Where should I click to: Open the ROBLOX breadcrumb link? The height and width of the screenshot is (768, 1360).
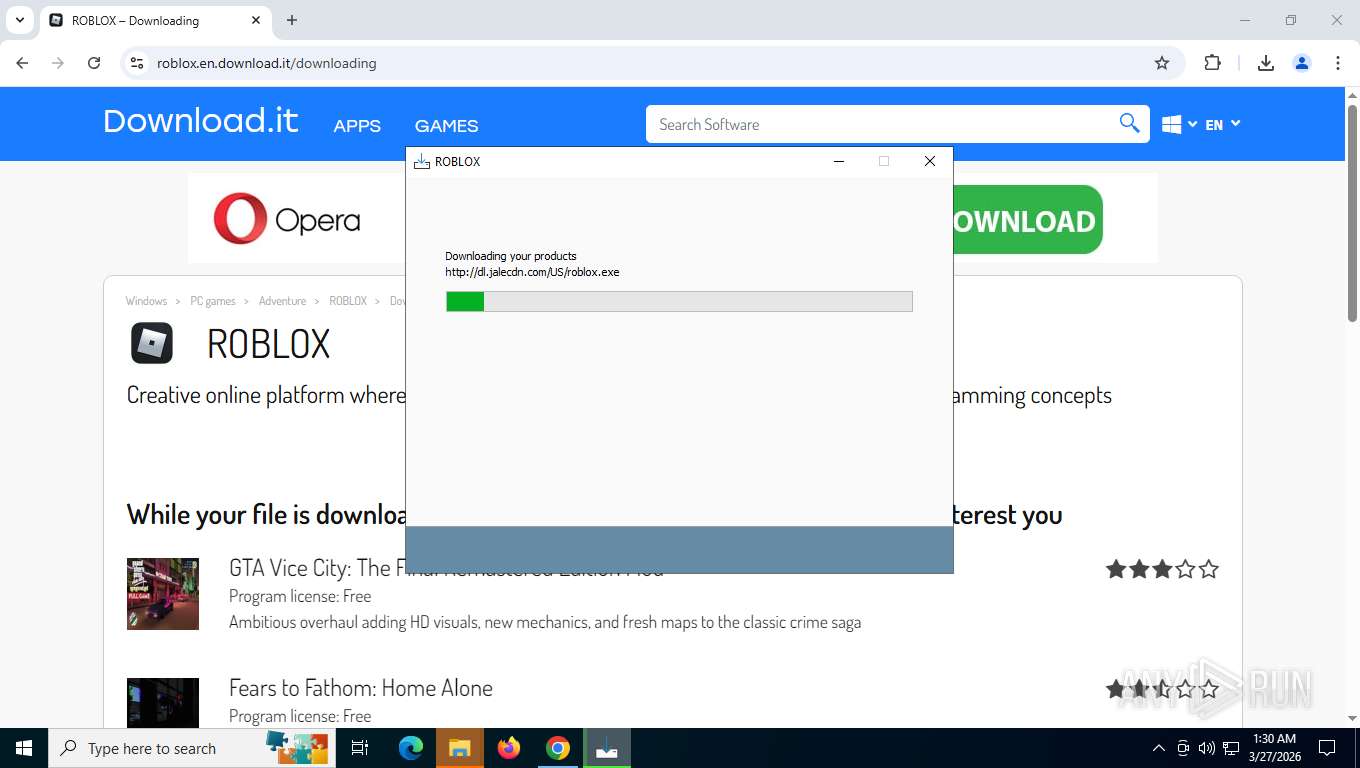348,301
